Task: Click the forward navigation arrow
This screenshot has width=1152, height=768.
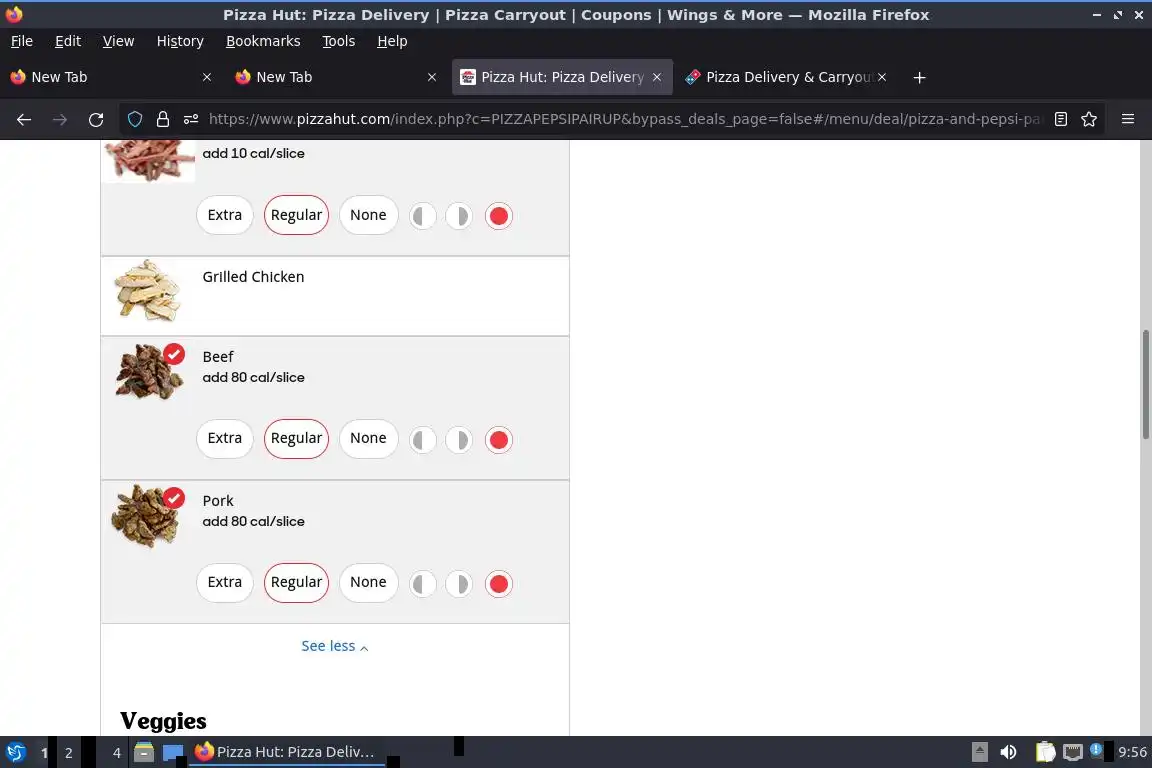Action: tap(60, 119)
